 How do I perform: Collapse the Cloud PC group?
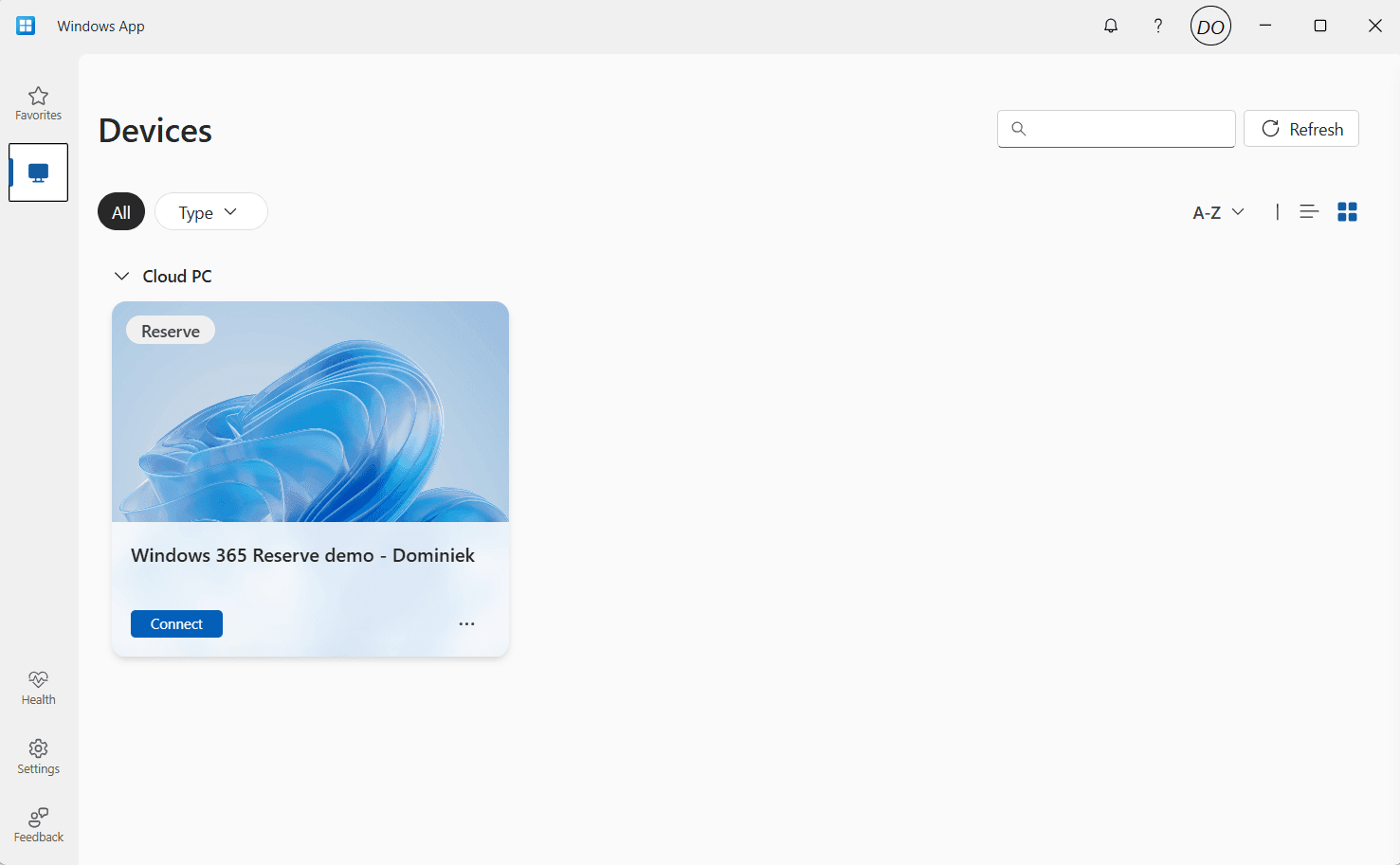point(122,277)
